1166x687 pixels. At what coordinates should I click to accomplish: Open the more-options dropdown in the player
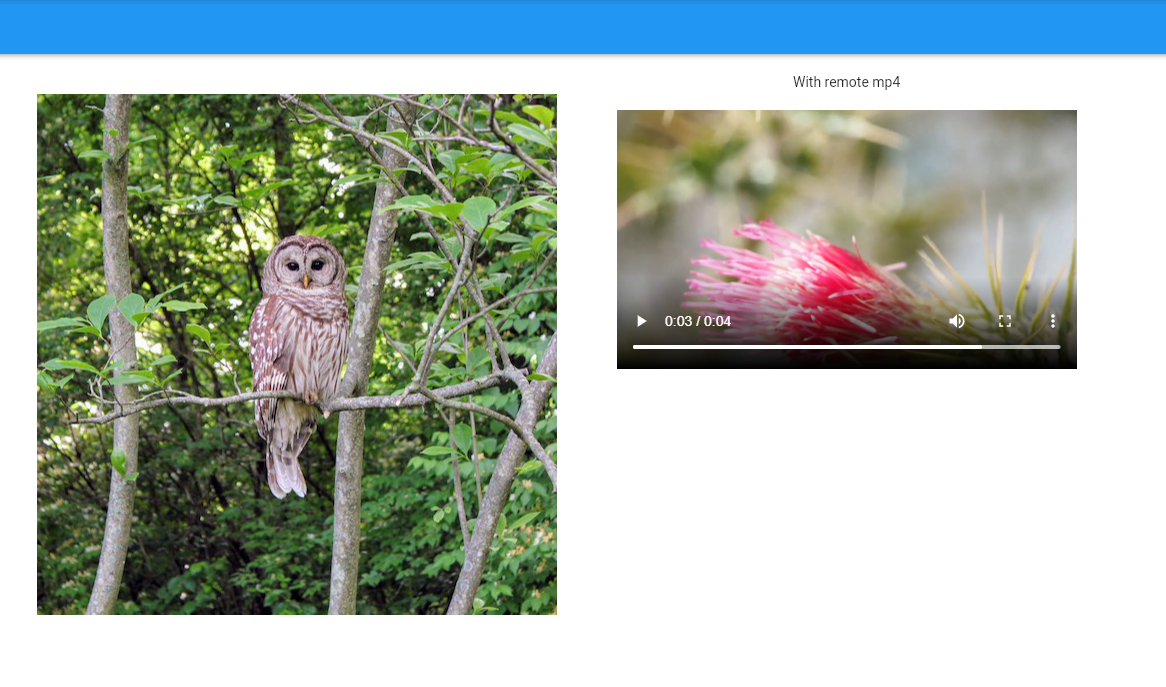click(x=1052, y=321)
